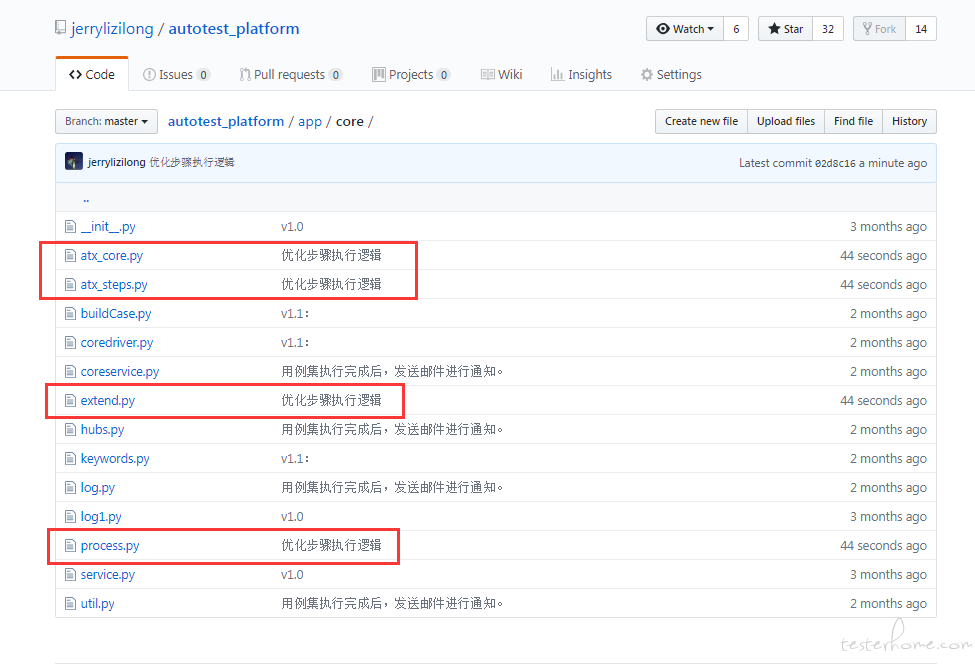The height and width of the screenshot is (664, 975).
Task: Navigate to app folder in breadcrumb
Action: pyautogui.click(x=310, y=121)
